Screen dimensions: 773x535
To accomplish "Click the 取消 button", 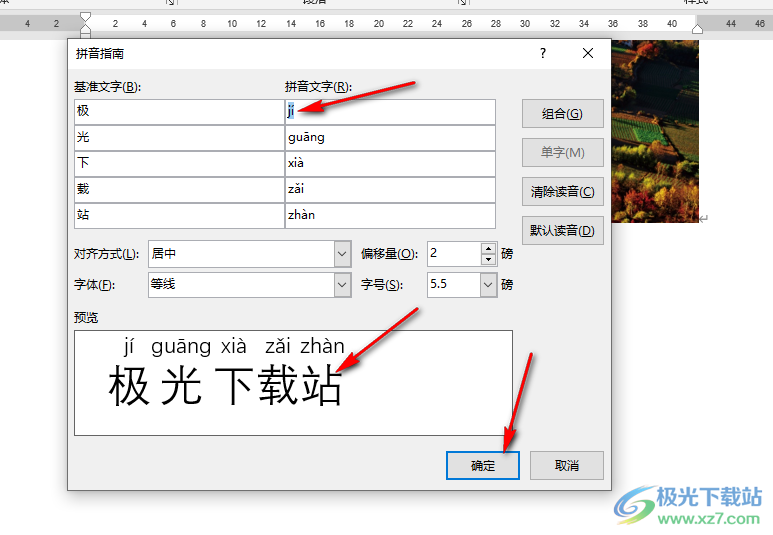I will pos(566,465).
